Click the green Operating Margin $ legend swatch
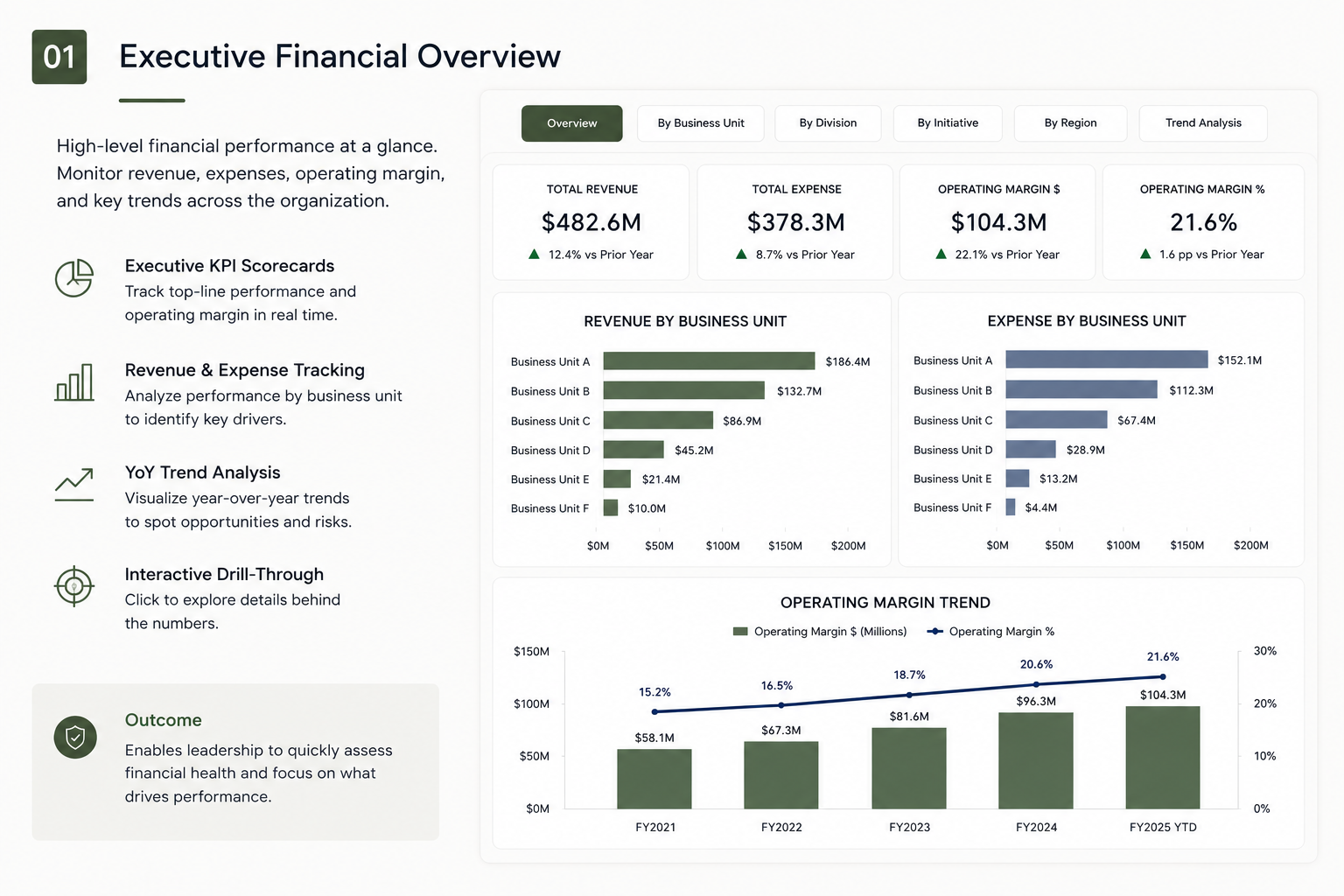The width and height of the screenshot is (1344, 896). click(x=740, y=632)
